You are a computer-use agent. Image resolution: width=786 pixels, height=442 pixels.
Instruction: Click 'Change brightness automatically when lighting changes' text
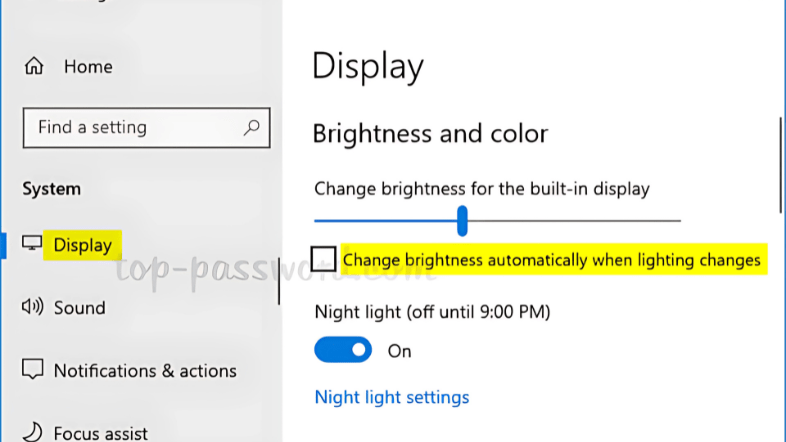(552, 260)
